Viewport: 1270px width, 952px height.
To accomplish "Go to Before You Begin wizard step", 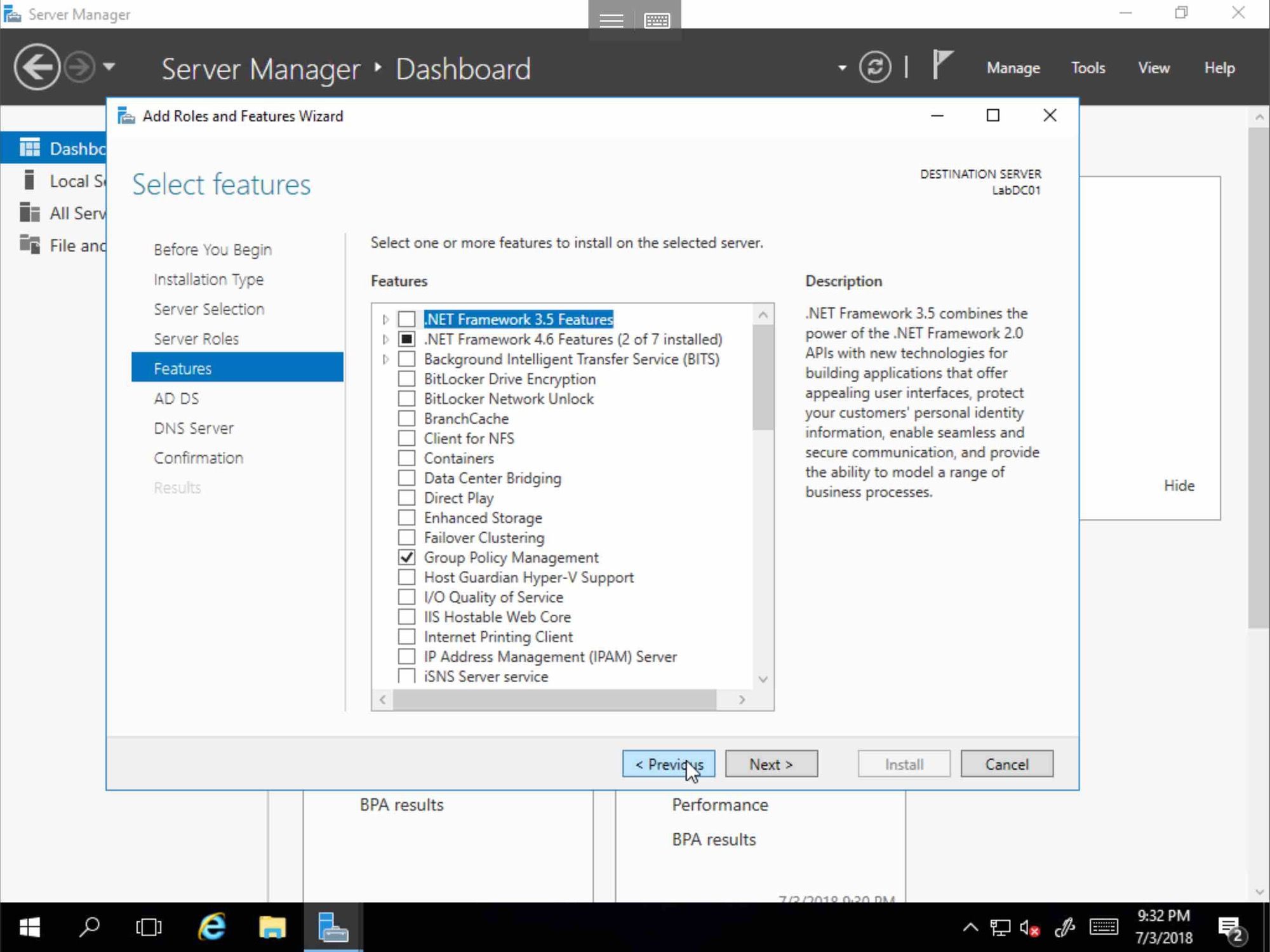I will tap(213, 250).
